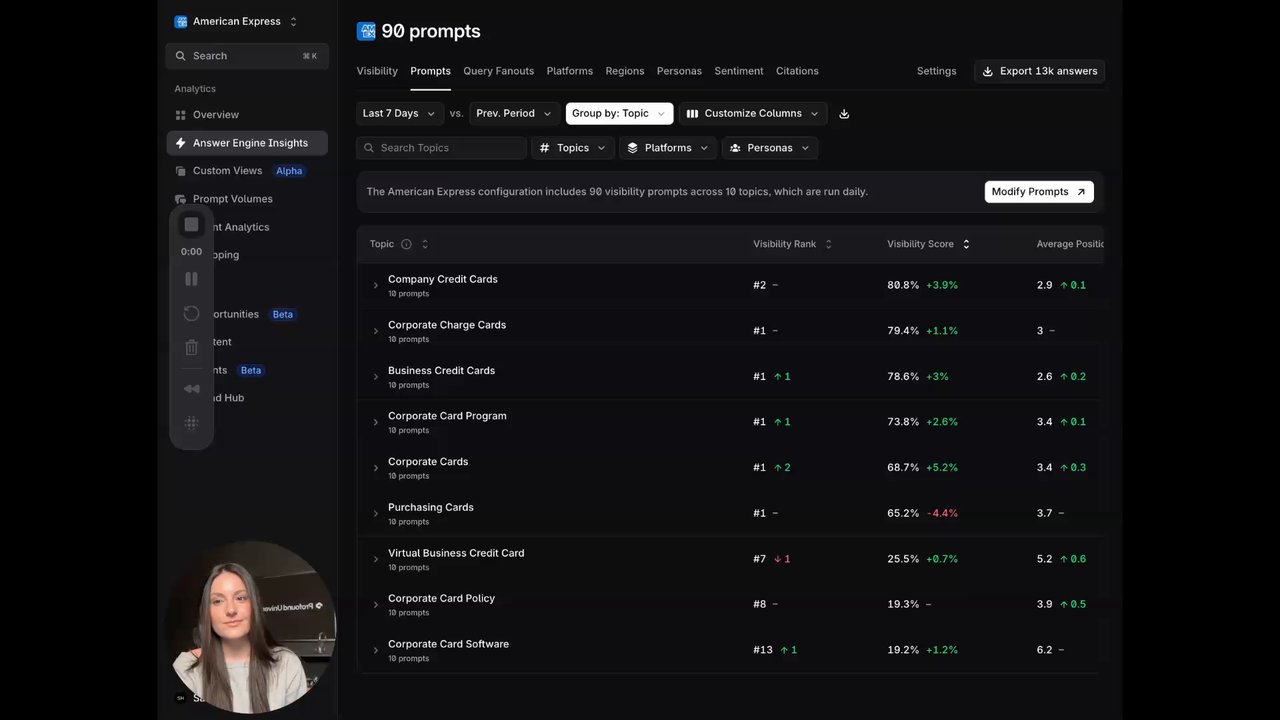Sort by Visibility Rank column arrows

point(828,244)
